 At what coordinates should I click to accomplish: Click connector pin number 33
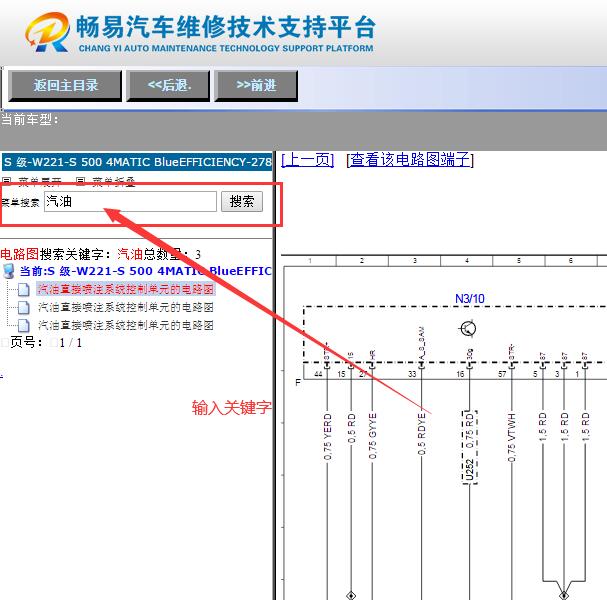pos(412,374)
